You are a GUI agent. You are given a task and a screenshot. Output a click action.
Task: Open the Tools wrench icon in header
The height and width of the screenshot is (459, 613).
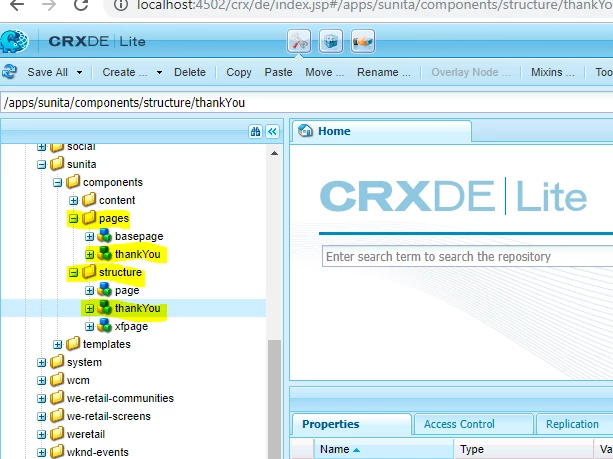pos(299,41)
